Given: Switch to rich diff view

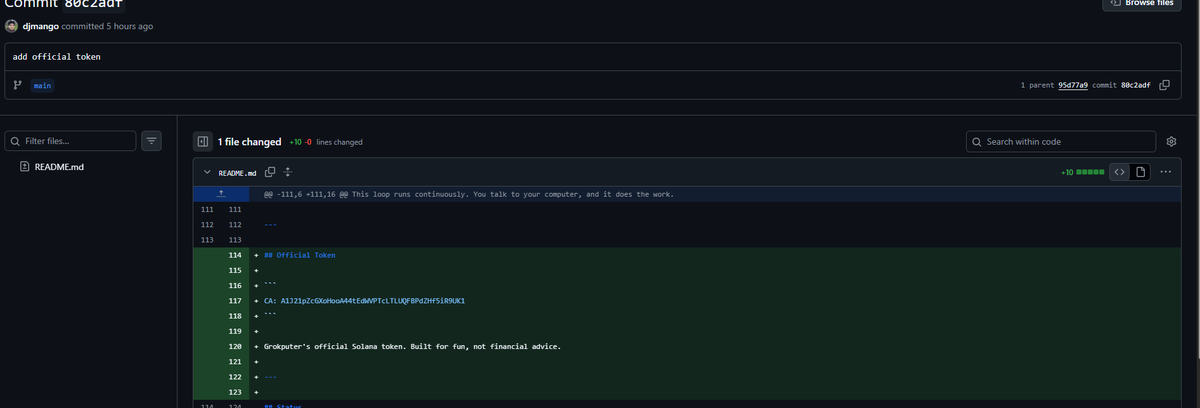Looking at the screenshot, I should click(1140, 172).
